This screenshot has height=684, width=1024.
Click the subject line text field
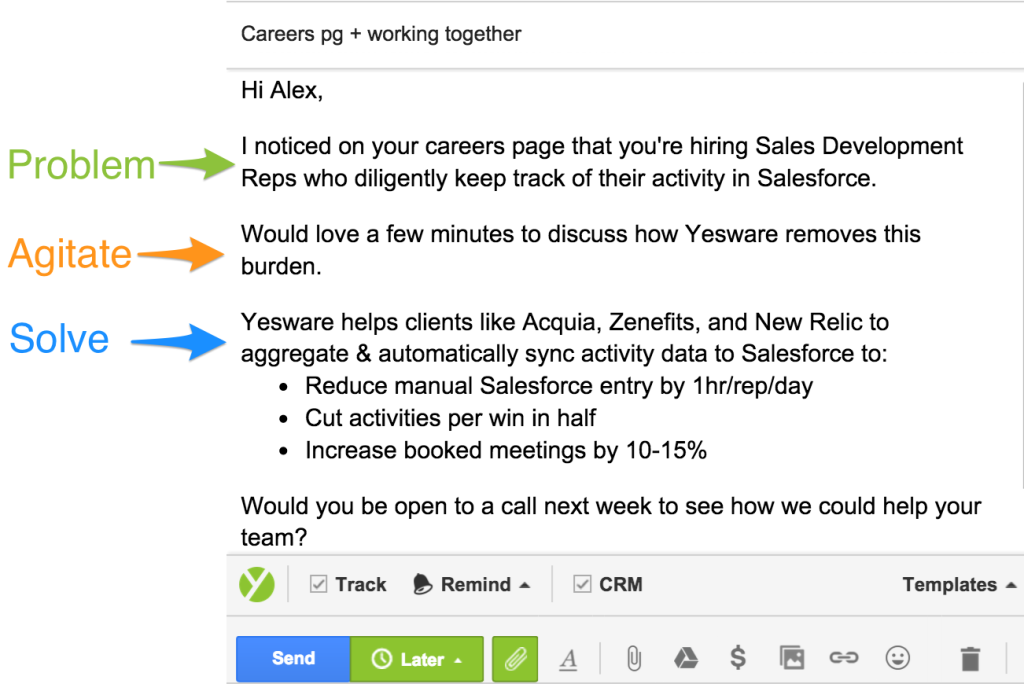380,33
